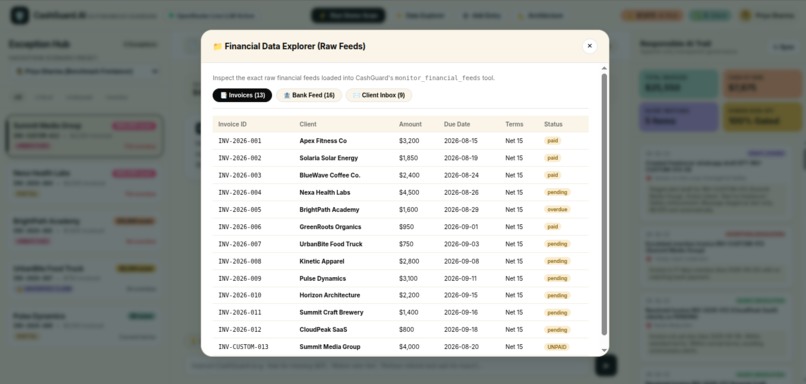Image resolution: width=806 pixels, height=384 pixels.
Task: Select client Horizon Architecture
Action: click(329, 295)
